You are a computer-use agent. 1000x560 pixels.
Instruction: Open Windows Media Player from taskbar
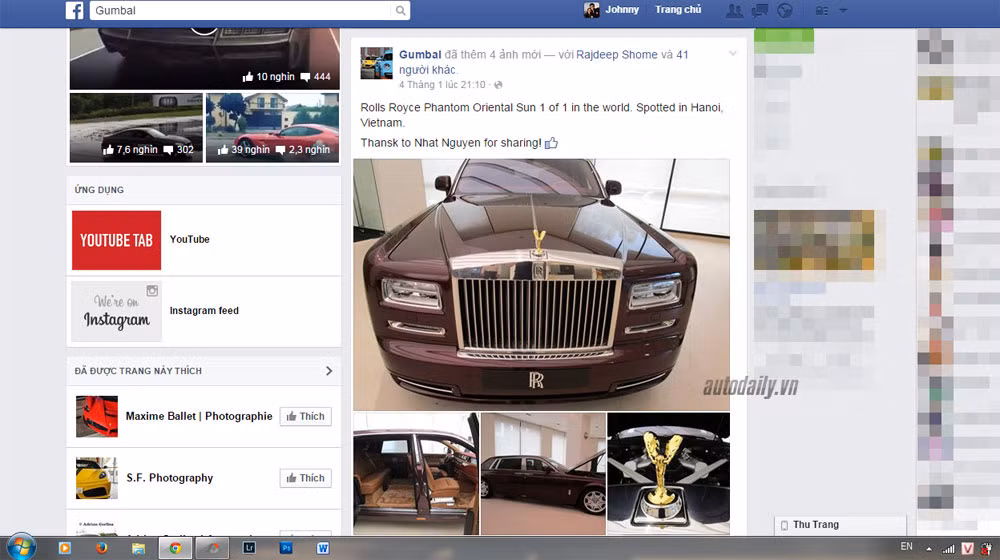[64, 548]
